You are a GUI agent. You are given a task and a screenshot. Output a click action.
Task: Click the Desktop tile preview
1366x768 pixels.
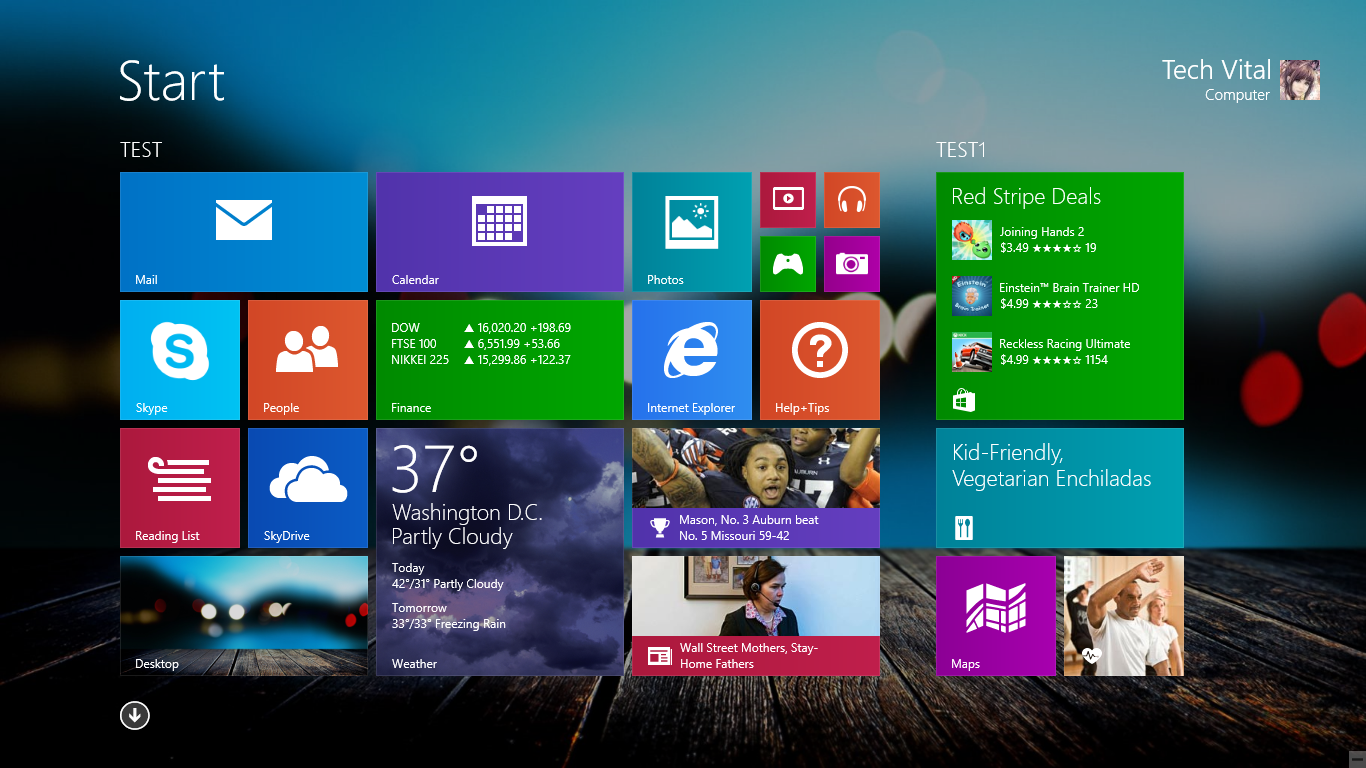pos(243,615)
